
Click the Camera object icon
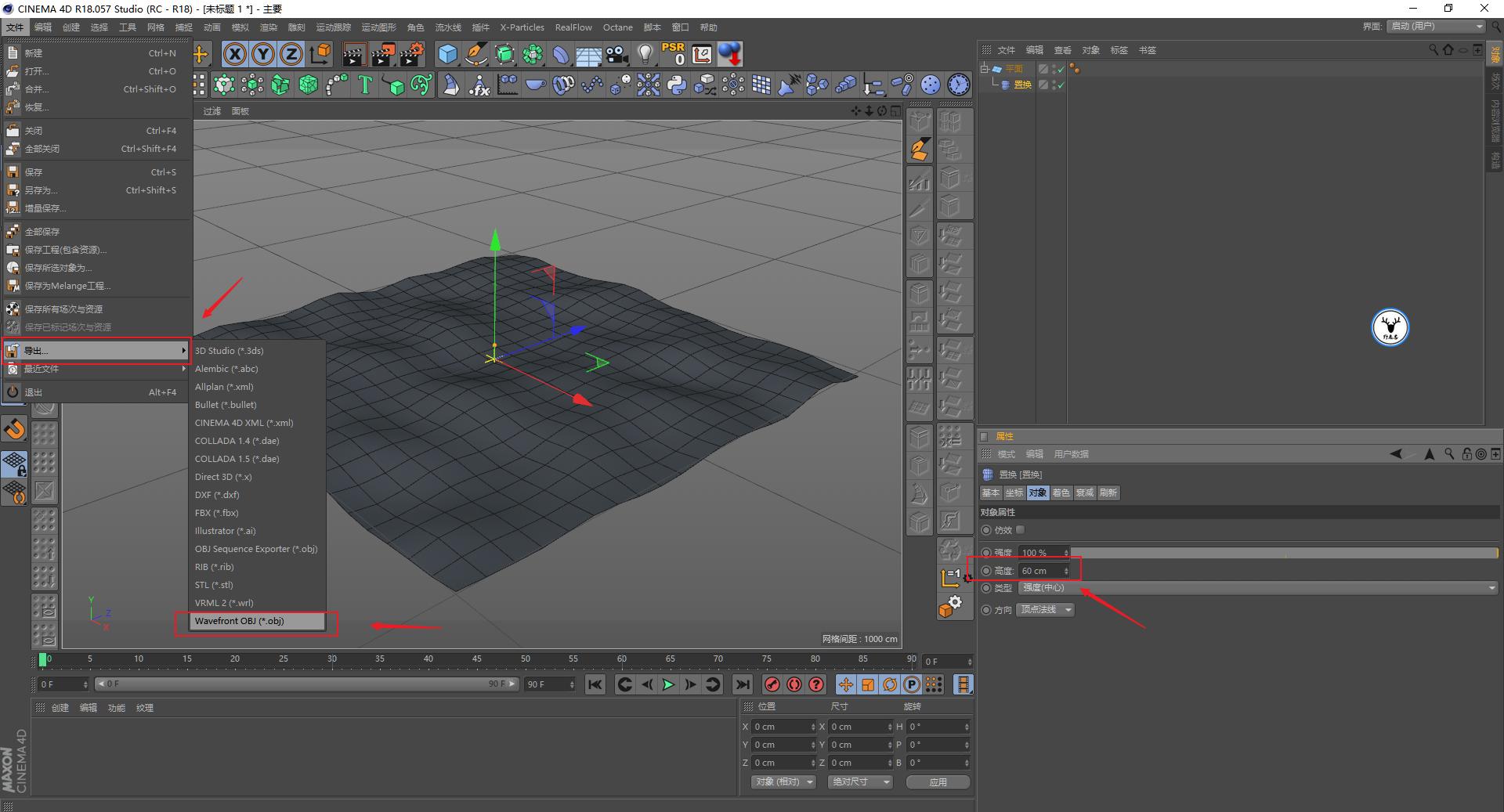617,54
